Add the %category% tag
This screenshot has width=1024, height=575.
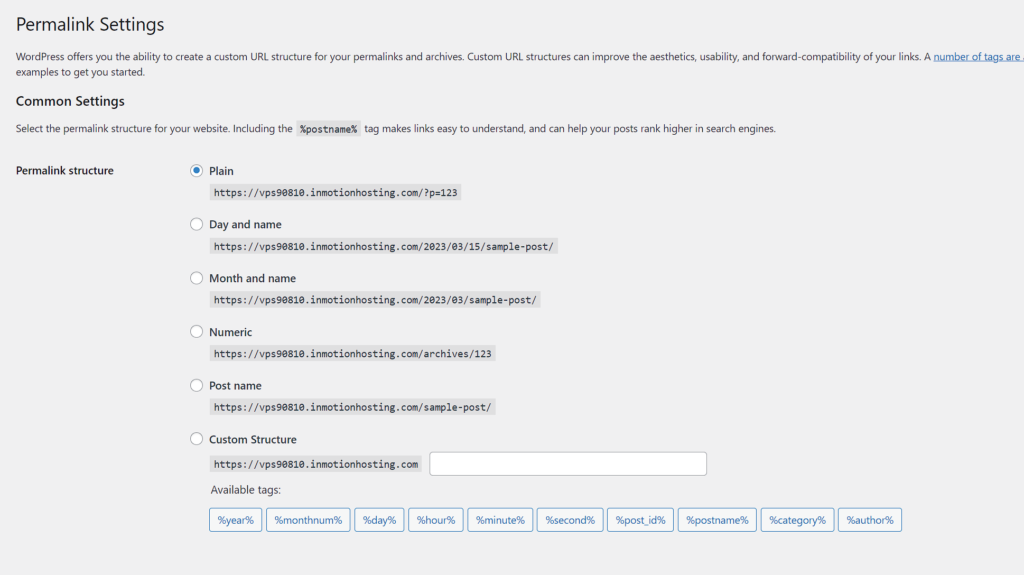pos(797,520)
